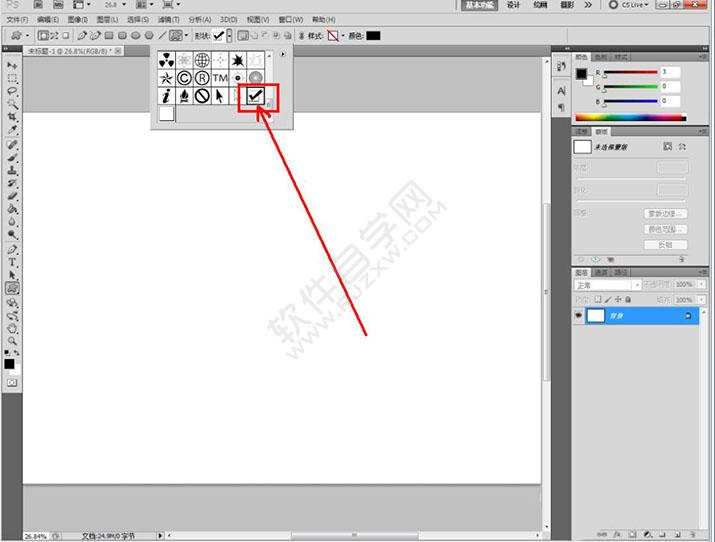Pick the registered trademark shape

tap(202, 78)
